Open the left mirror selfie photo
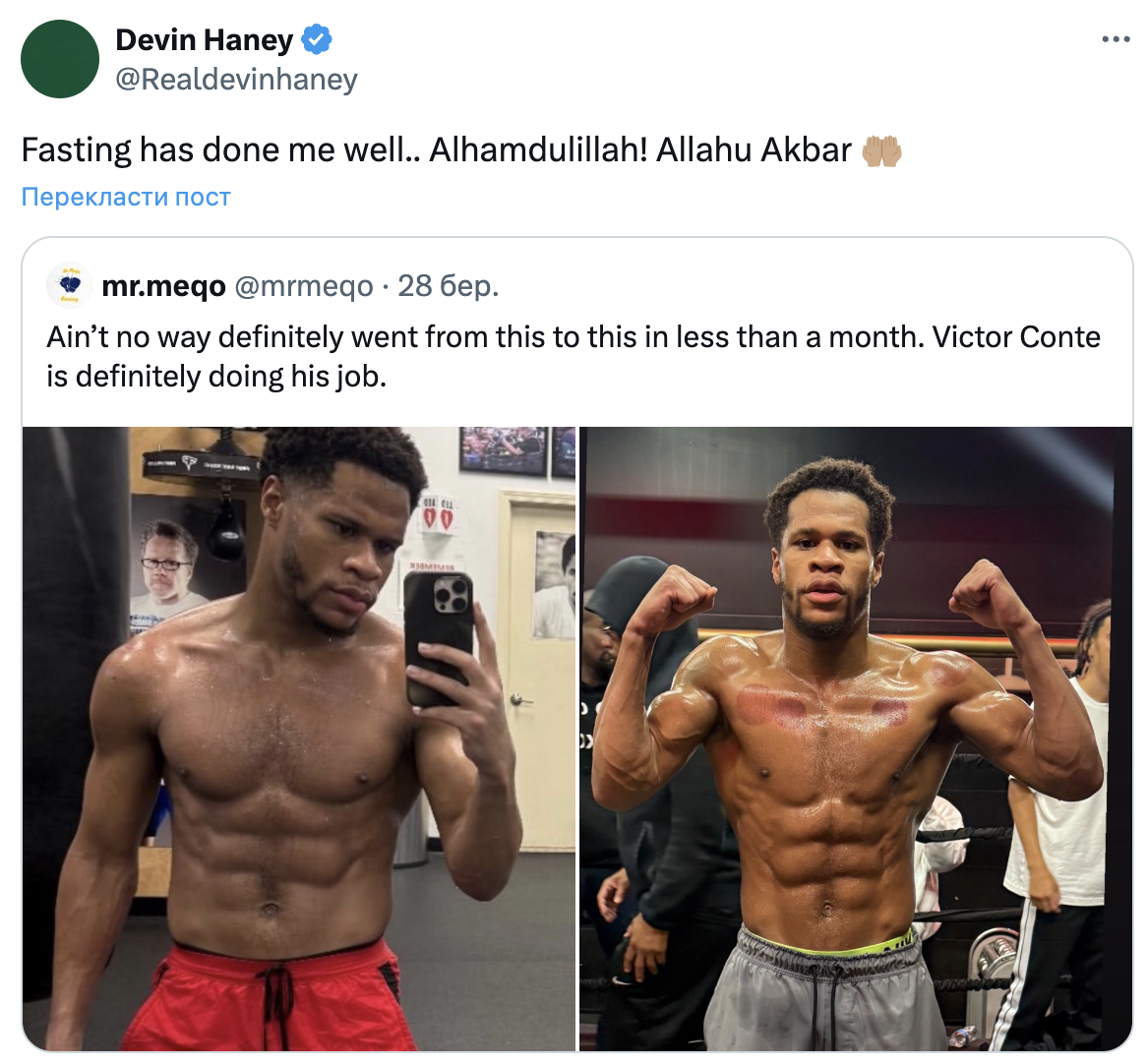The height and width of the screenshot is (1064, 1148). tap(299, 739)
